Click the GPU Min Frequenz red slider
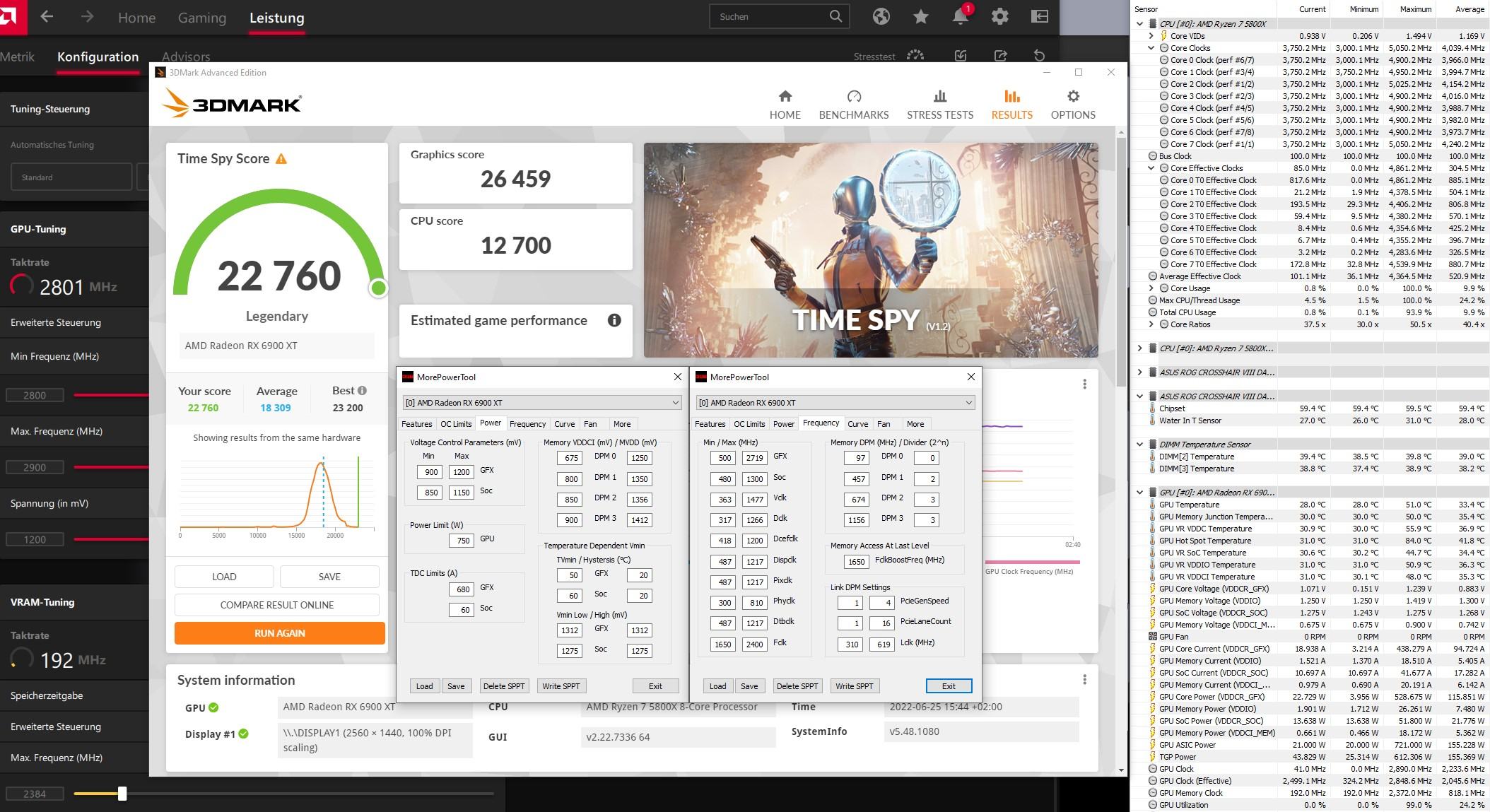This screenshot has width=1490, height=812. coord(111,395)
